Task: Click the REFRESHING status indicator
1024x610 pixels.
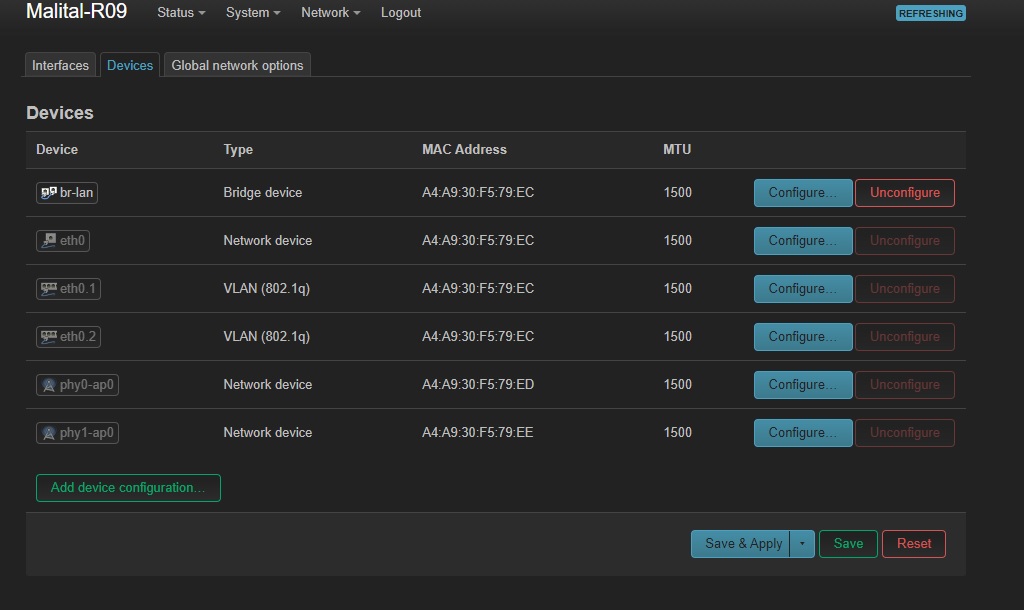Action: point(931,13)
